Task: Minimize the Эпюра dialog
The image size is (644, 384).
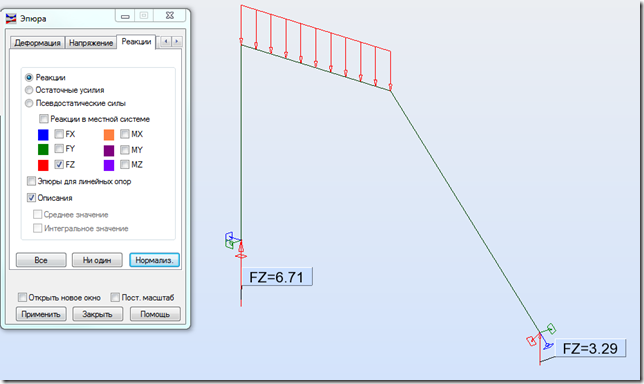Action: (x=125, y=16)
